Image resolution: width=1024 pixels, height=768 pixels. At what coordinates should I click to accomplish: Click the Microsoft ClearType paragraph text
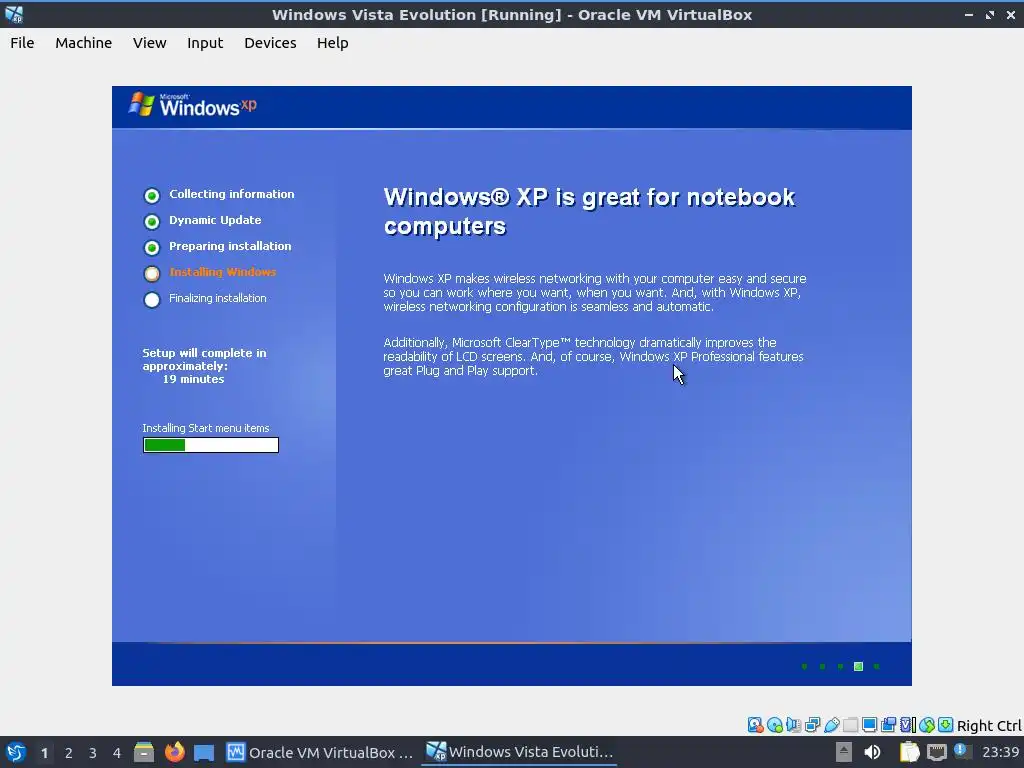tap(593, 357)
